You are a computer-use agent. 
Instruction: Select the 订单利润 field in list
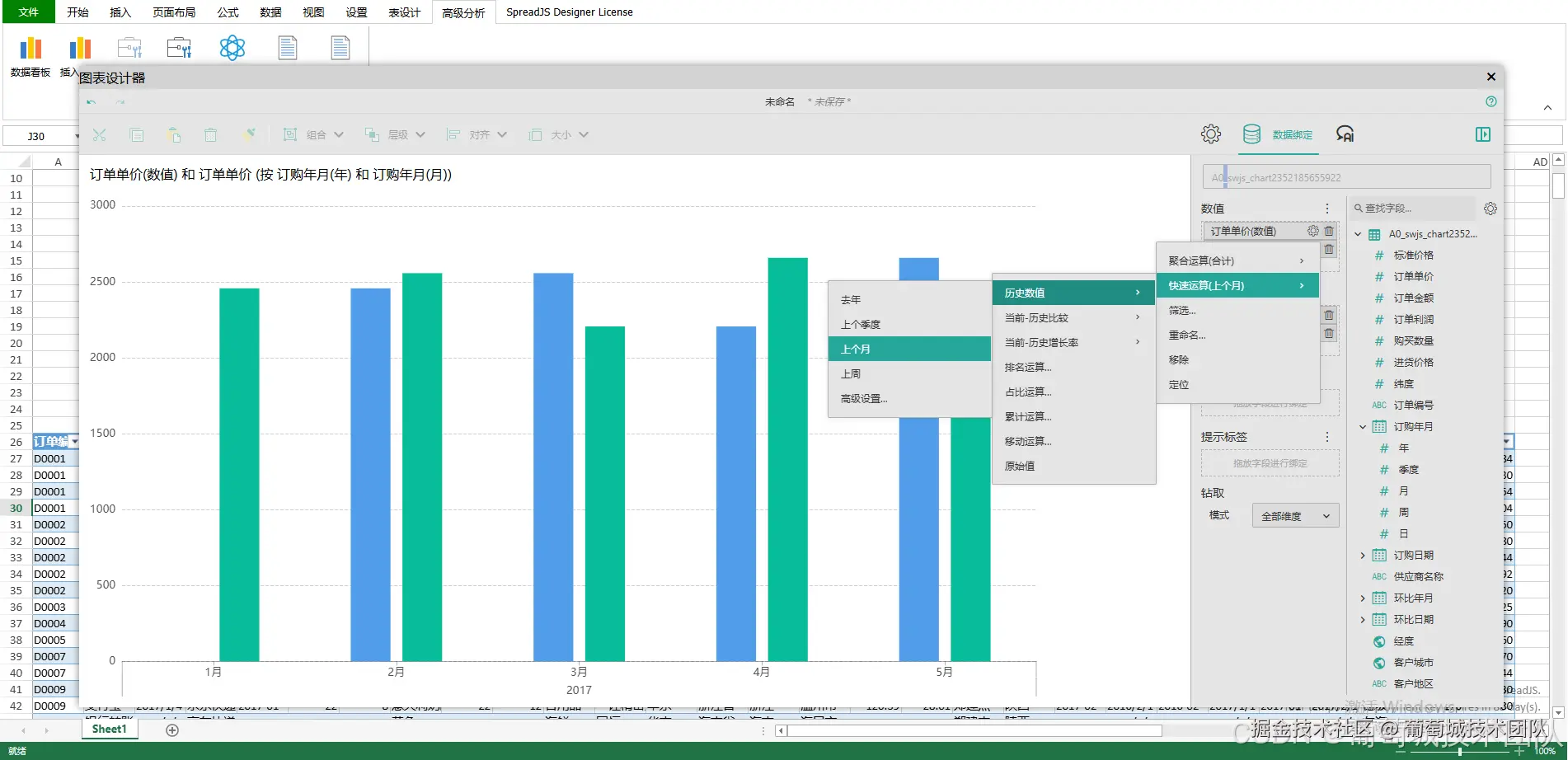coord(1413,320)
